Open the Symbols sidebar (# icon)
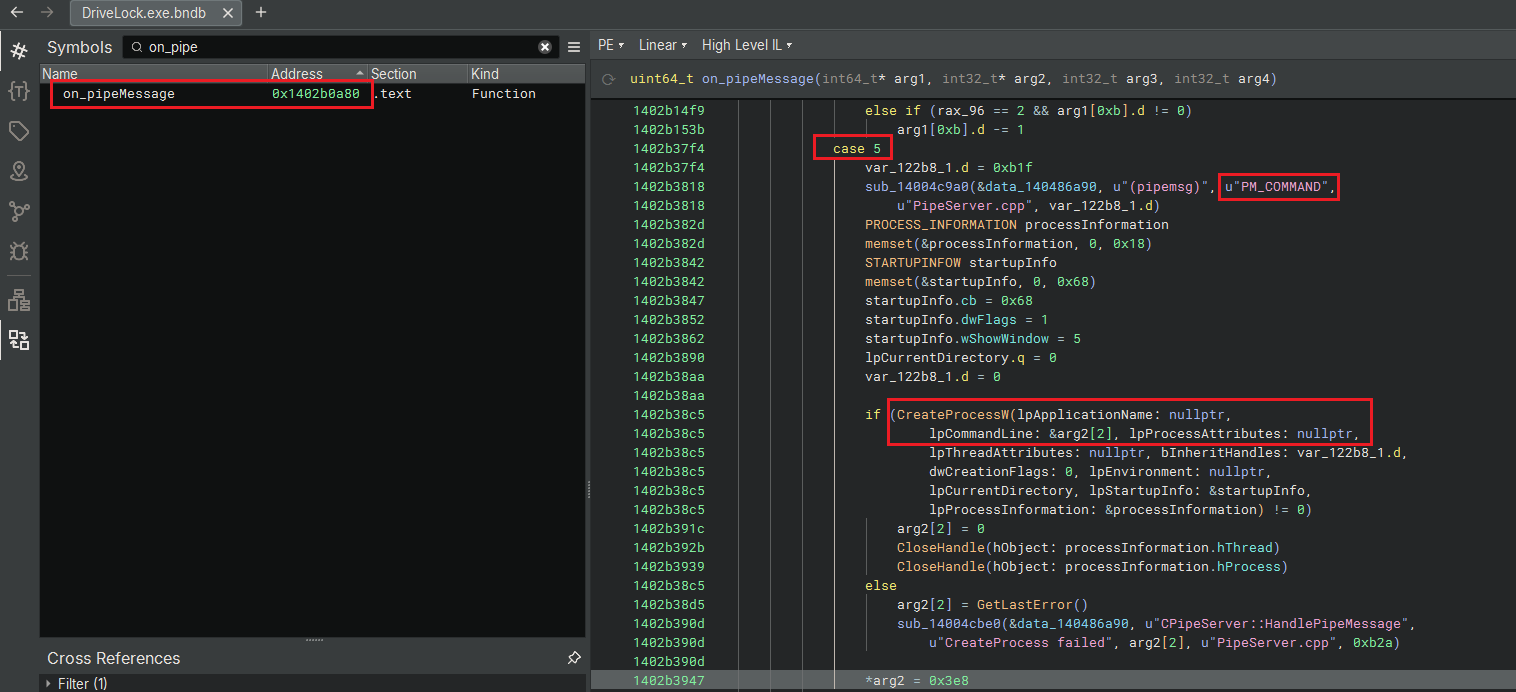This screenshot has height=692, width=1516. 18,51
